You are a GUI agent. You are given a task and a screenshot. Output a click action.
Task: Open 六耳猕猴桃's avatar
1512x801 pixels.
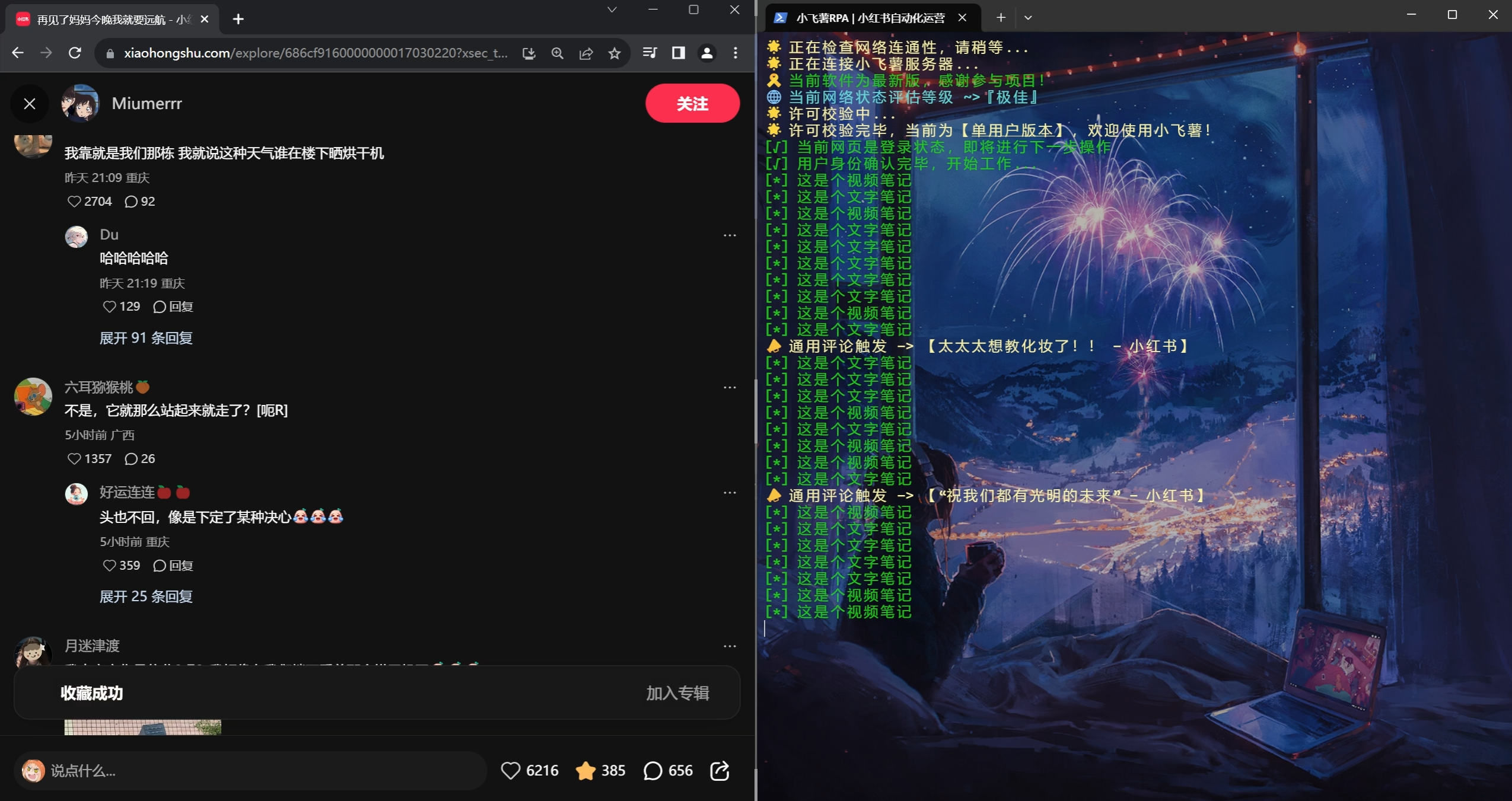point(33,397)
